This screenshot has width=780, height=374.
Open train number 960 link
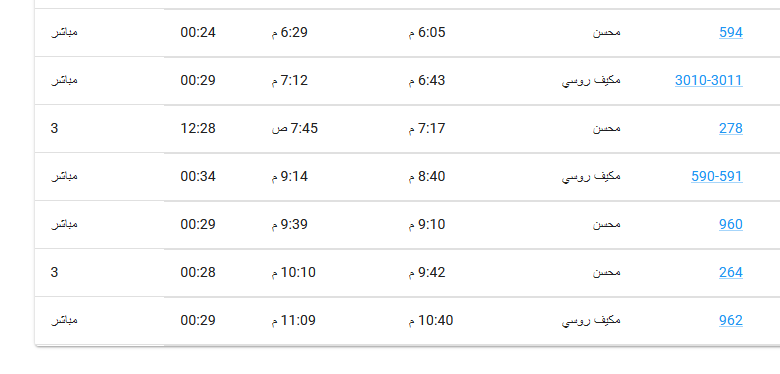coord(731,224)
